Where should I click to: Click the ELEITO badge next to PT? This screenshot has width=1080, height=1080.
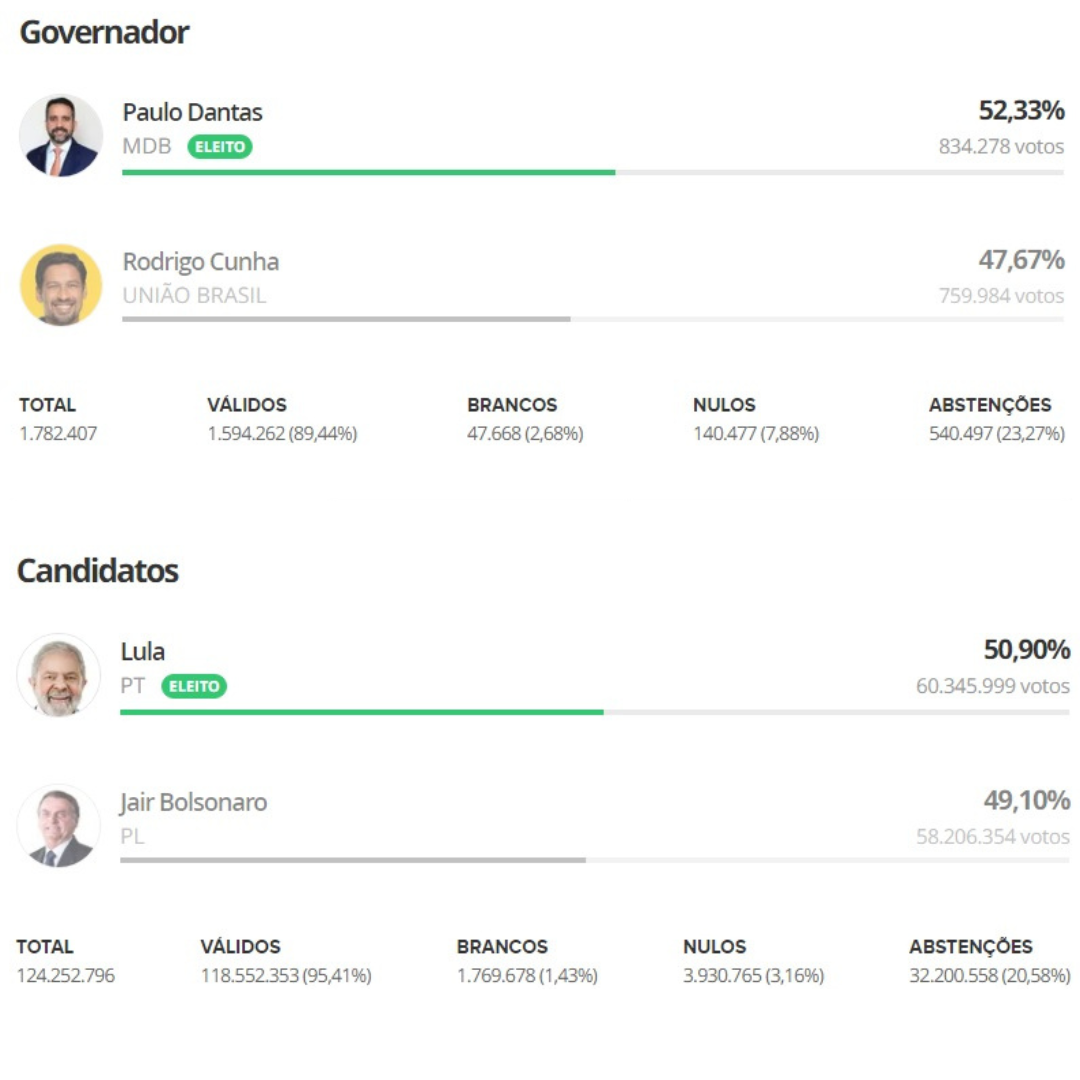(x=194, y=687)
